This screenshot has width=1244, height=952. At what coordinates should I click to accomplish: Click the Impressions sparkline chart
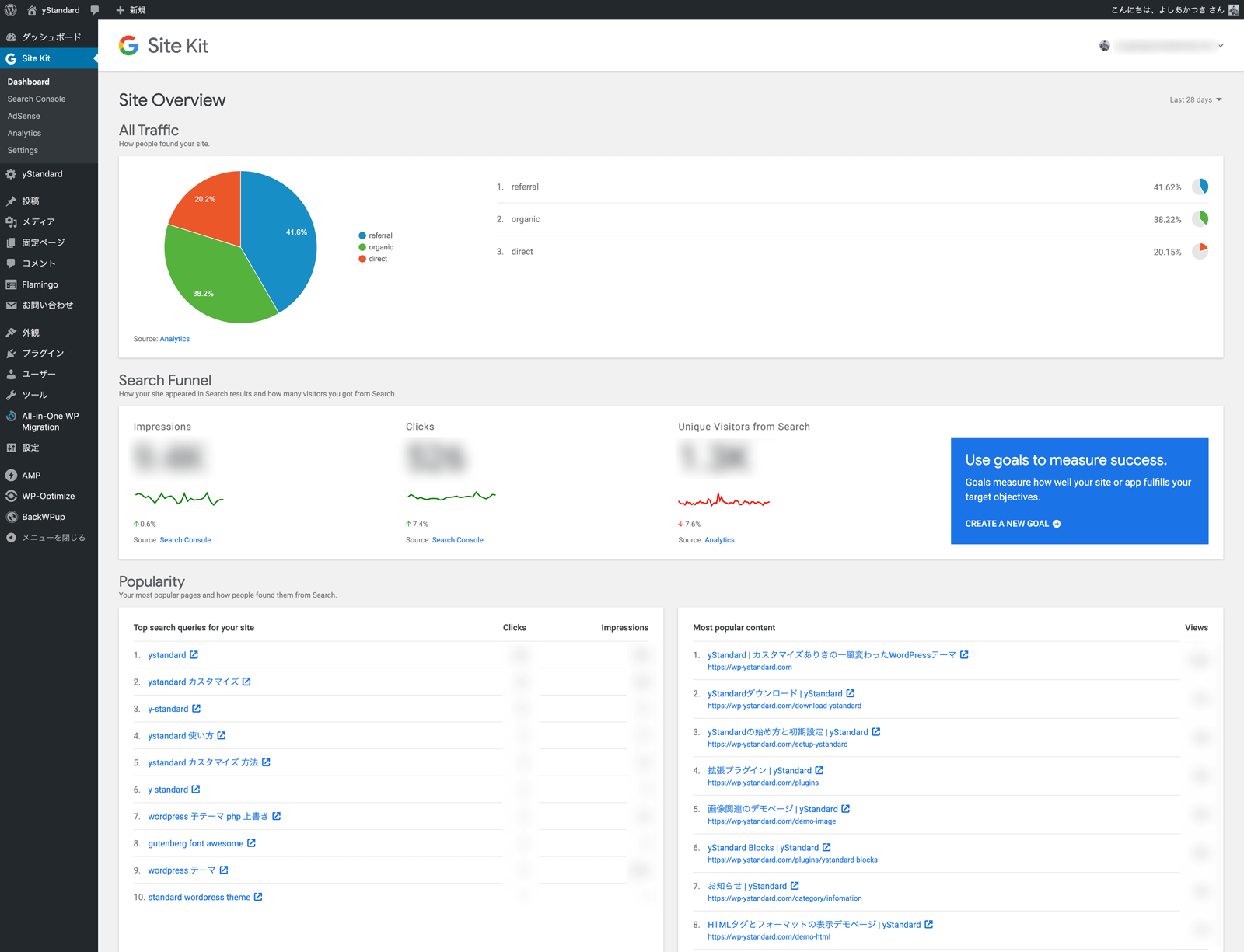(179, 498)
